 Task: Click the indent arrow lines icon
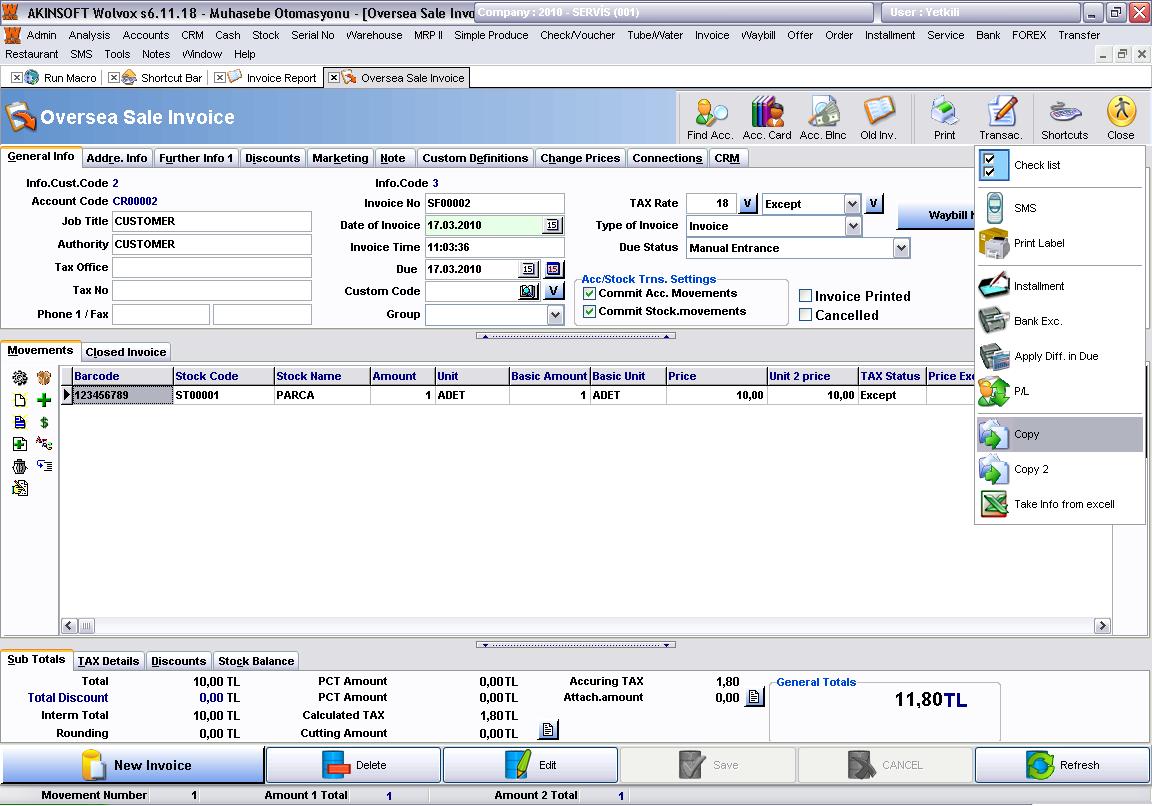click(x=44, y=466)
